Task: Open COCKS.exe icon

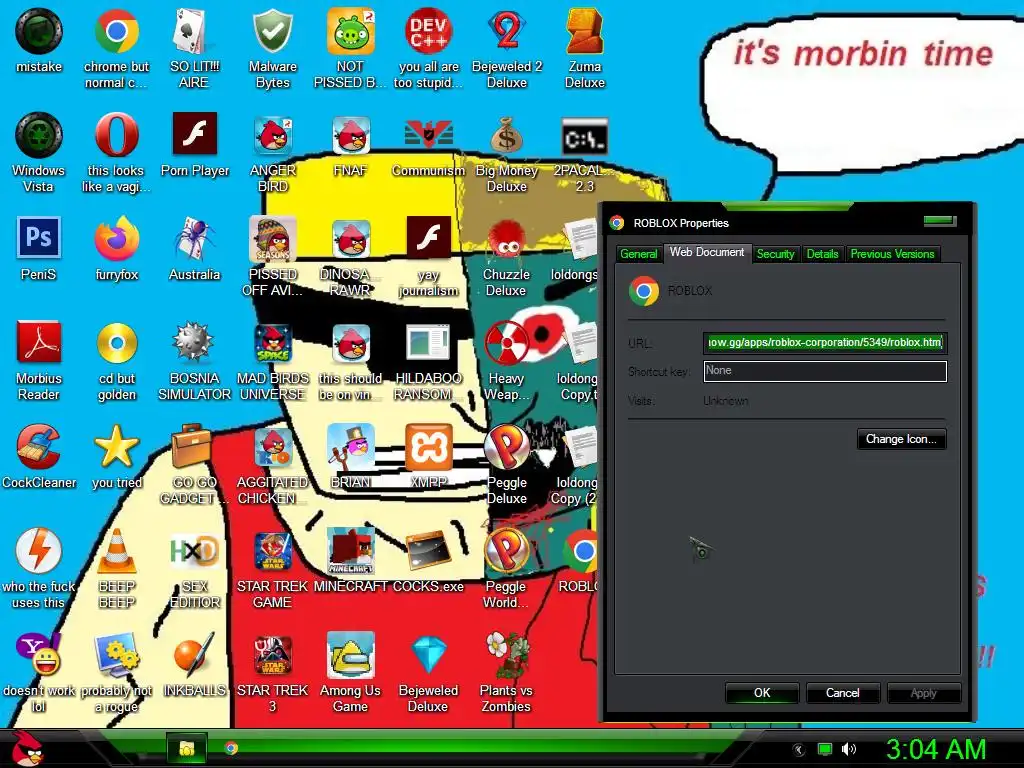Action: 428,552
